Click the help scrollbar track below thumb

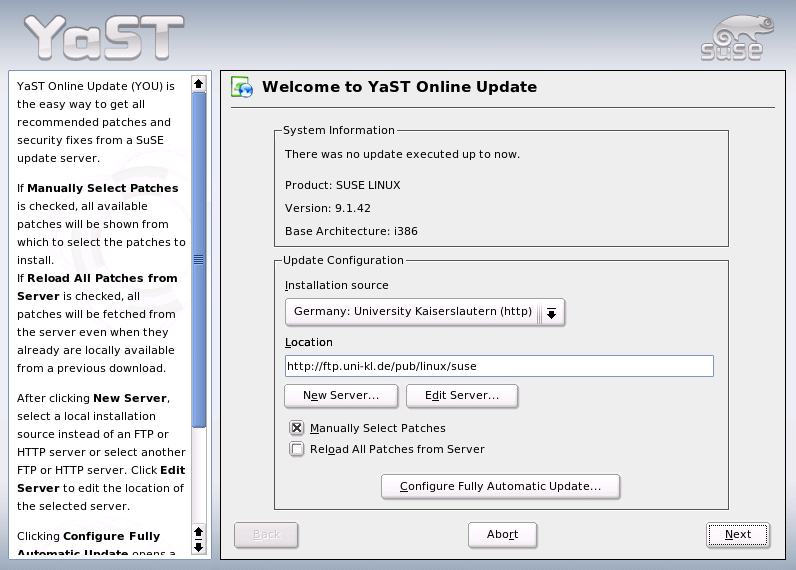[x=198, y=475]
